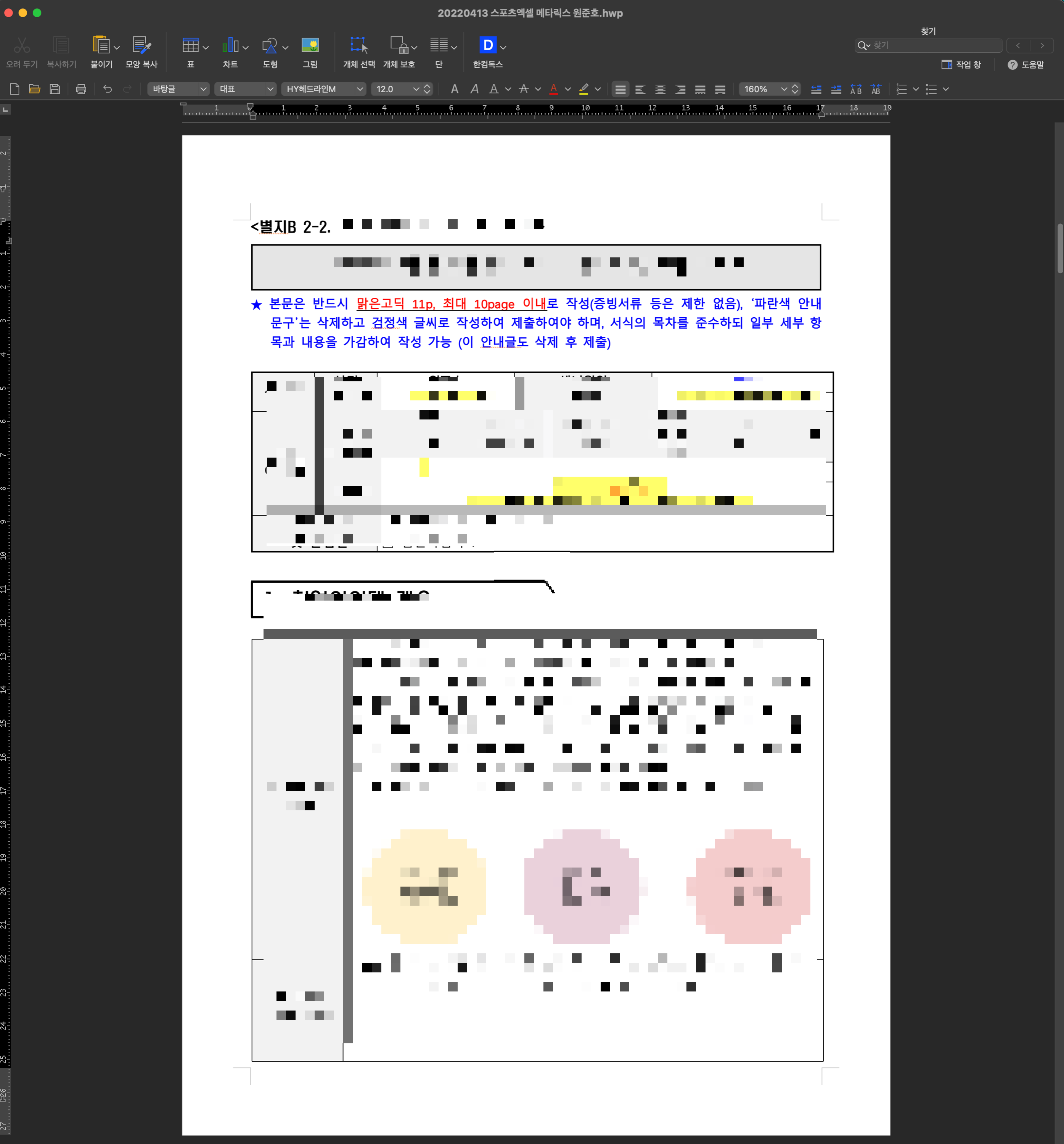Print the document with printer icon

(x=81, y=88)
